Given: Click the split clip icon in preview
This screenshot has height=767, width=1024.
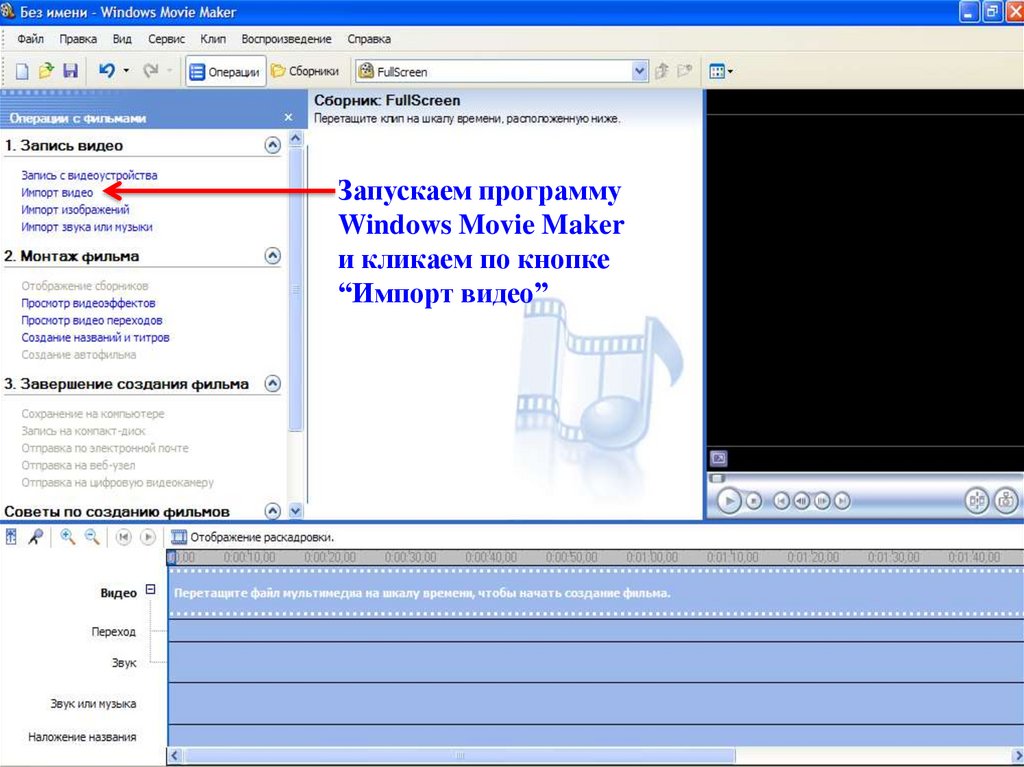Looking at the screenshot, I should tap(976, 500).
